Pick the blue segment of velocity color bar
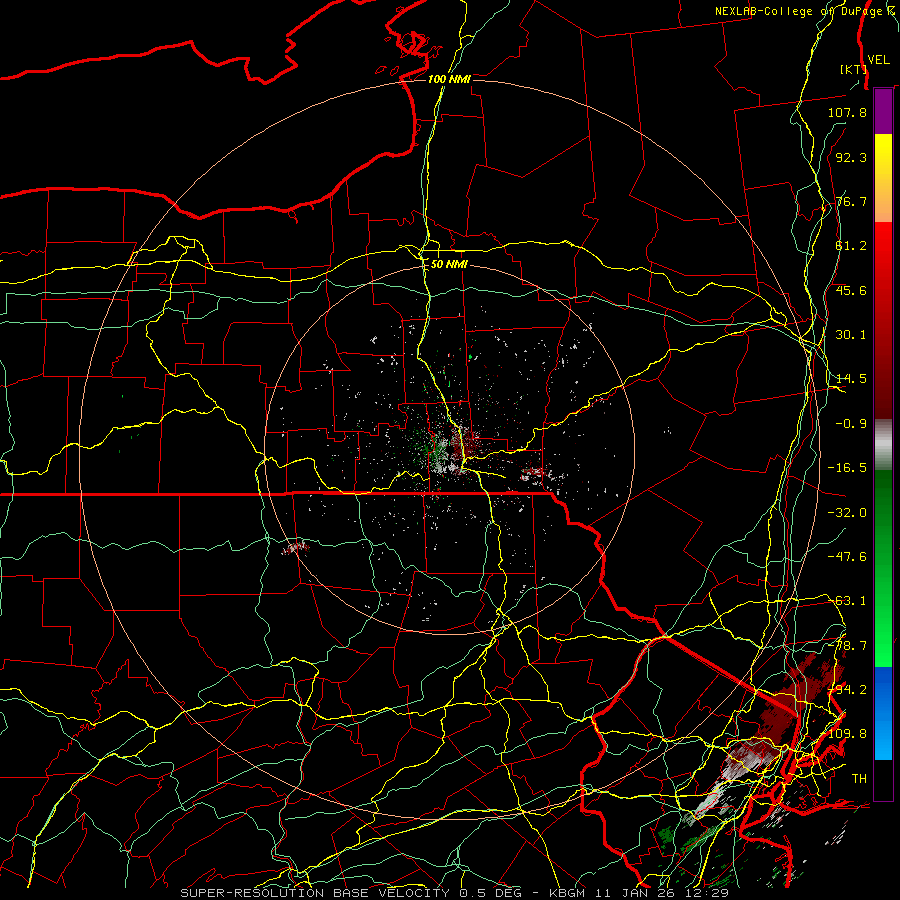Screen dimensions: 900x900 click(x=883, y=713)
